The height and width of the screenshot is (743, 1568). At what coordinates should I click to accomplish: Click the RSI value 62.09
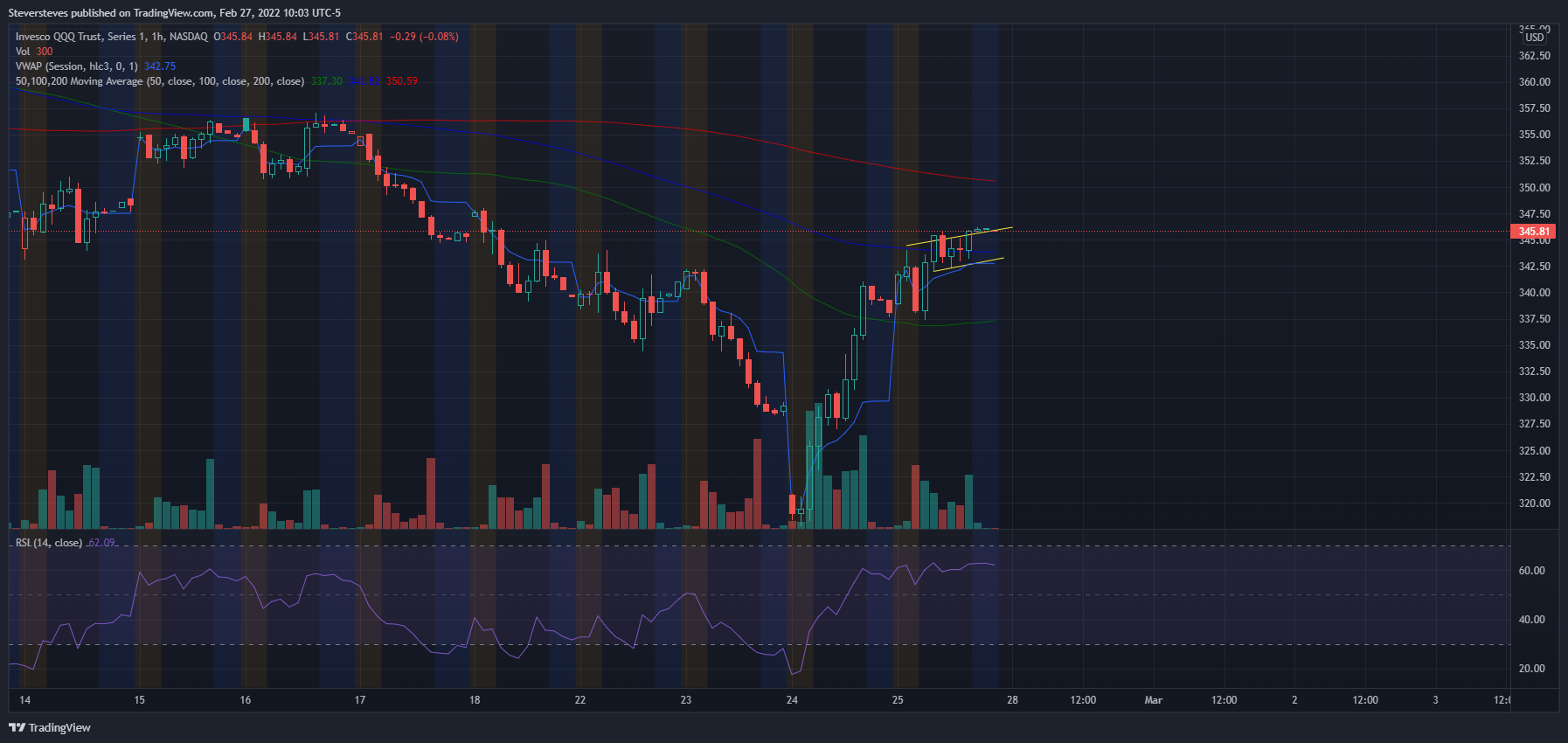pyautogui.click(x=101, y=543)
